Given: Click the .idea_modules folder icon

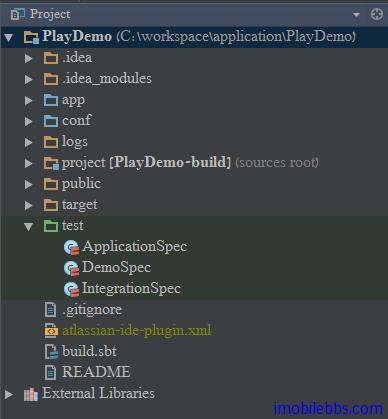Looking at the screenshot, I should [x=51, y=79].
